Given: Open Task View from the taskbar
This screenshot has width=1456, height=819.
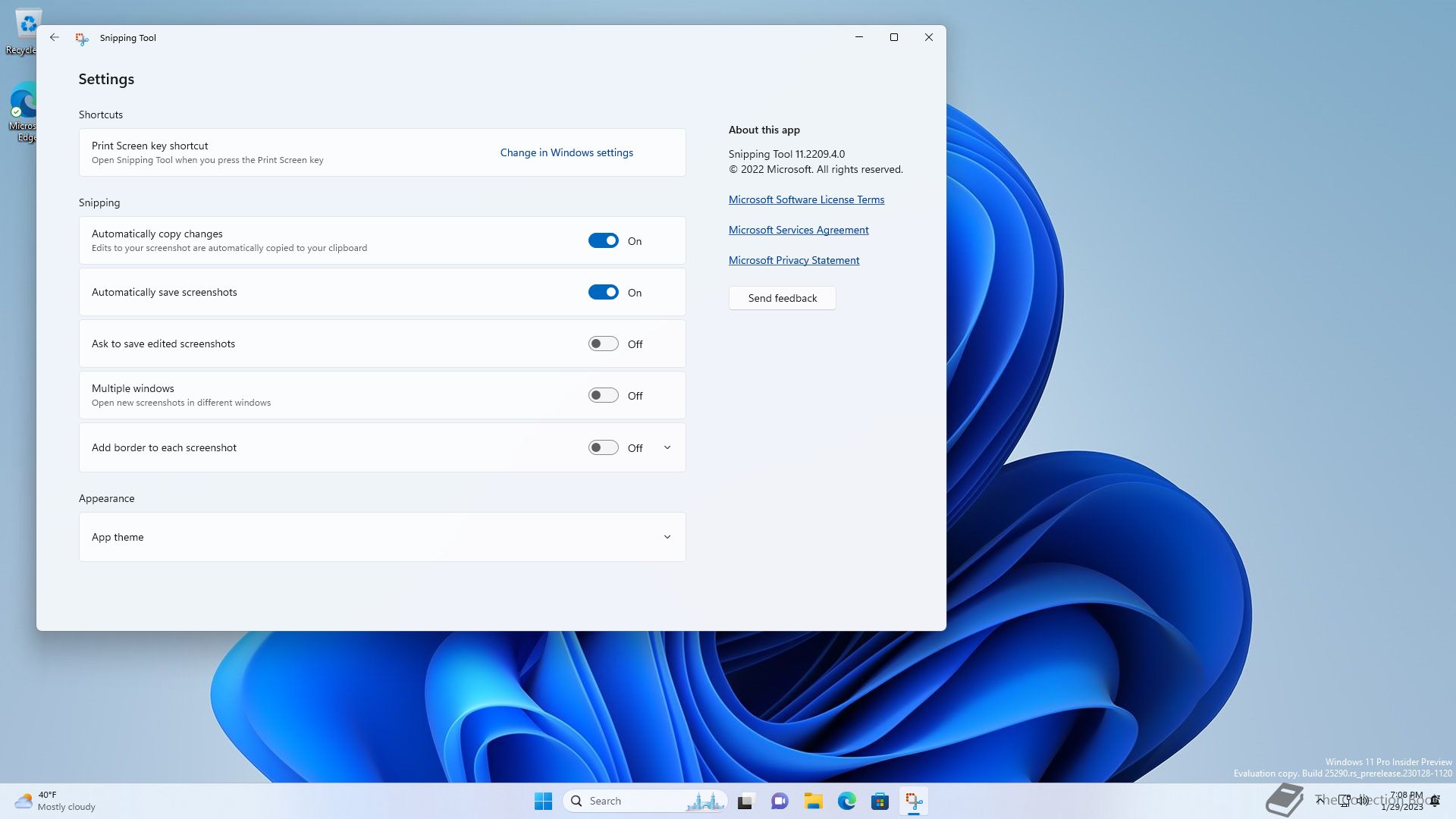Looking at the screenshot, I should click(746, 801).
